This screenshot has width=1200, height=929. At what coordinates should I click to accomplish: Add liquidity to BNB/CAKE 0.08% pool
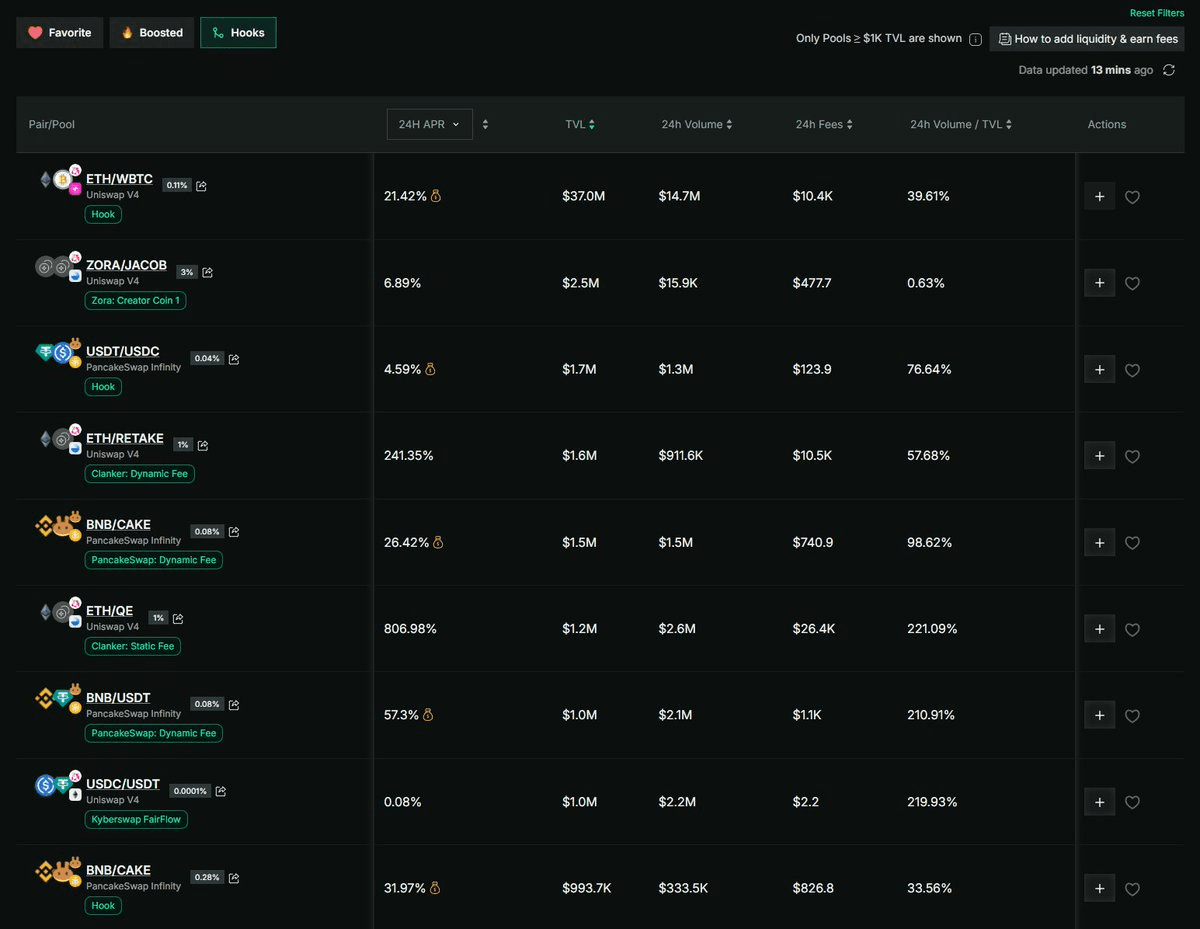click(x=1099, y=542)
